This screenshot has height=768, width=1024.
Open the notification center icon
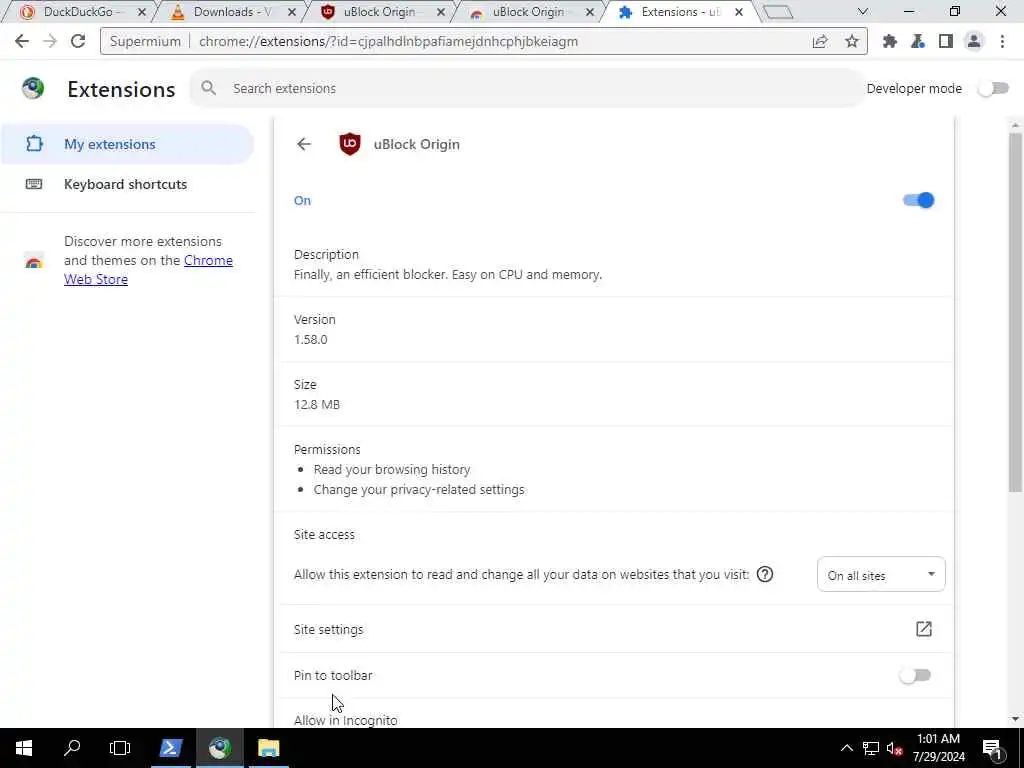993,748
